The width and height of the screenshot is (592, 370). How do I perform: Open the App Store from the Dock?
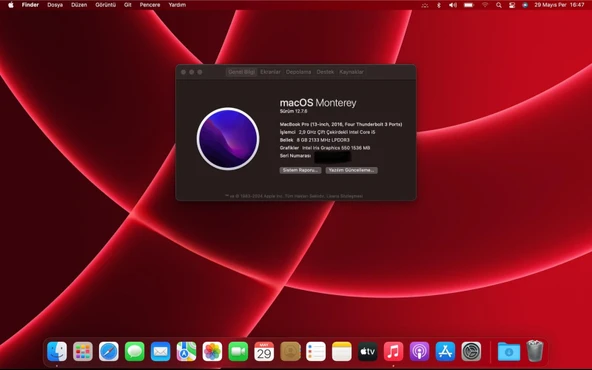[445, 352]
